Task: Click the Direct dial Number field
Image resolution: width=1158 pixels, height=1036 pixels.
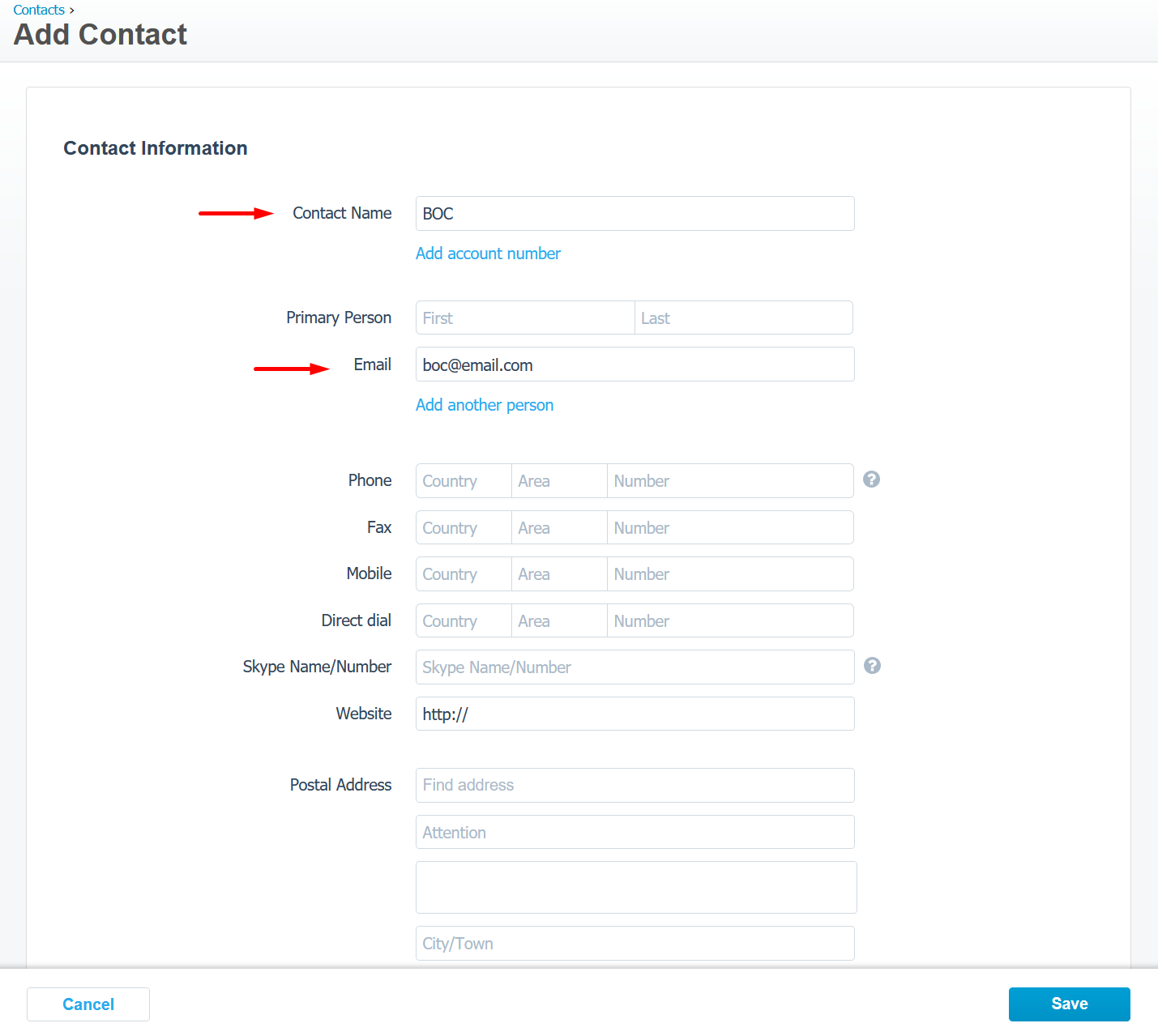Action: (729, 621)
